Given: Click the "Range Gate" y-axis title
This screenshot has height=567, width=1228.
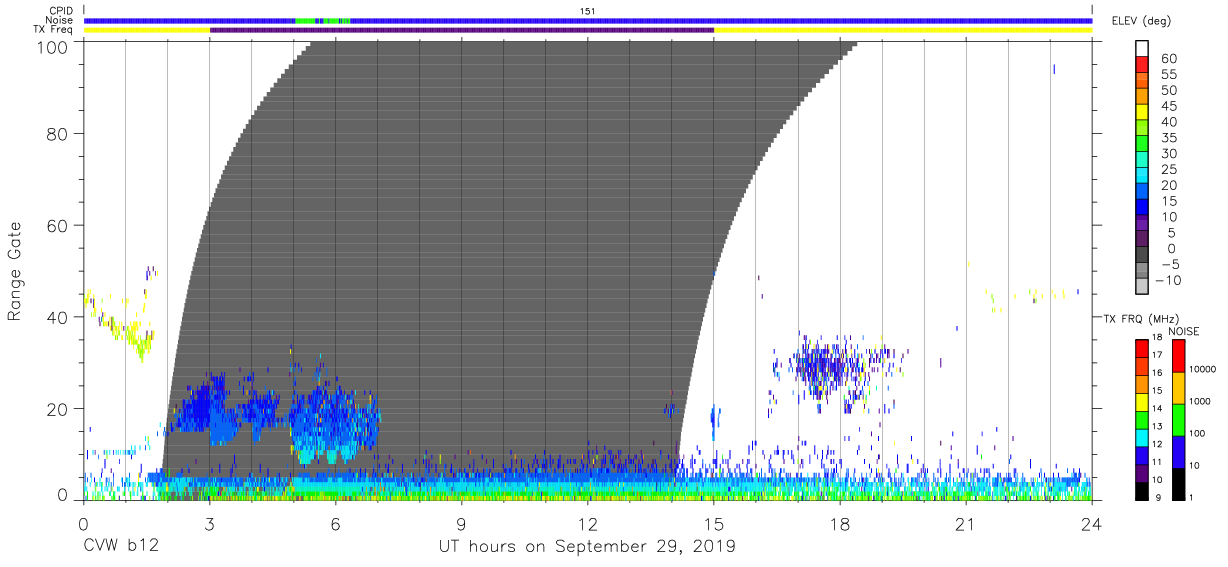Looking at the screenshot, I should tap(16, 270).
